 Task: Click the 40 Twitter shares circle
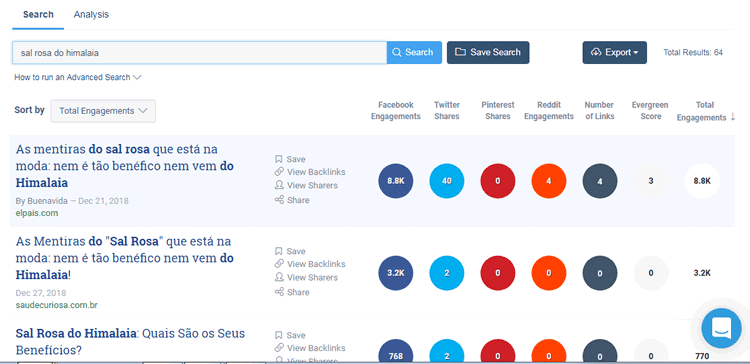[447, 181]
